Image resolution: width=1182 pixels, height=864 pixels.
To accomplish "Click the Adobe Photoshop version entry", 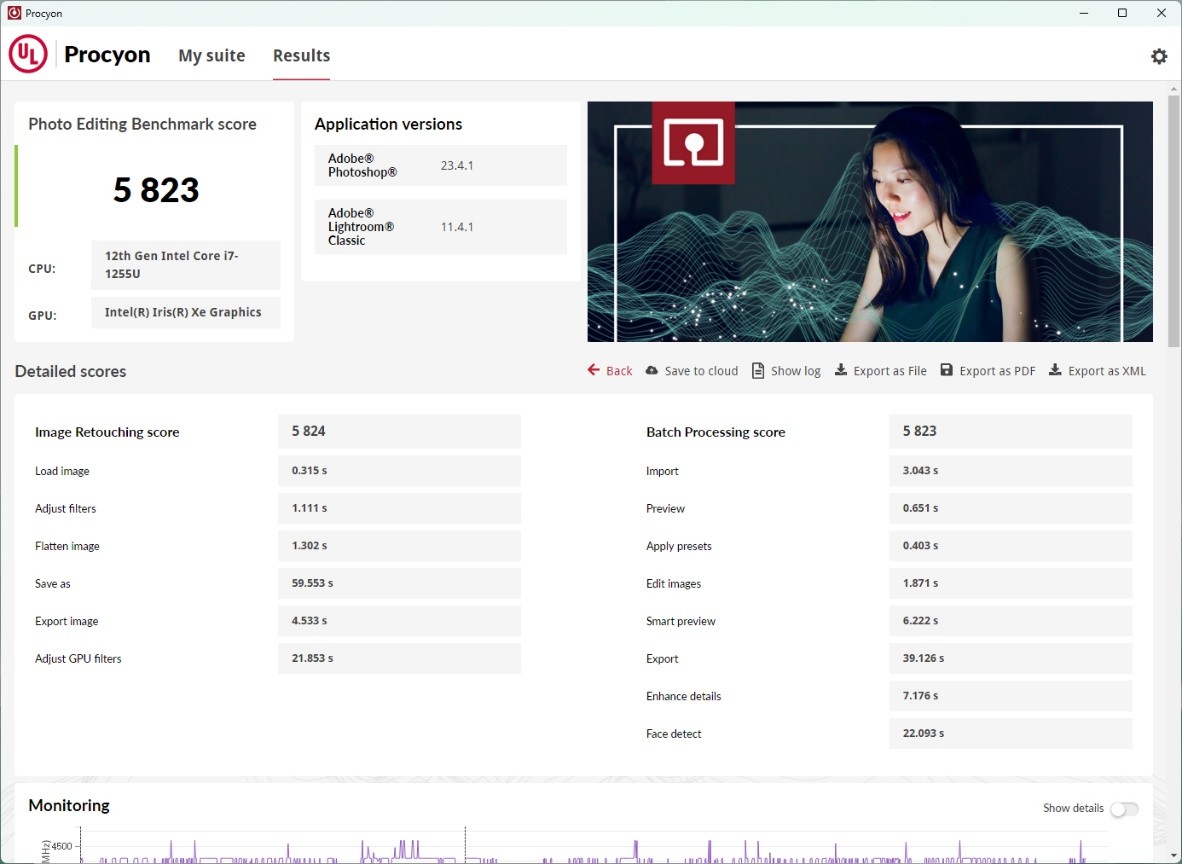I will point(440,166).
